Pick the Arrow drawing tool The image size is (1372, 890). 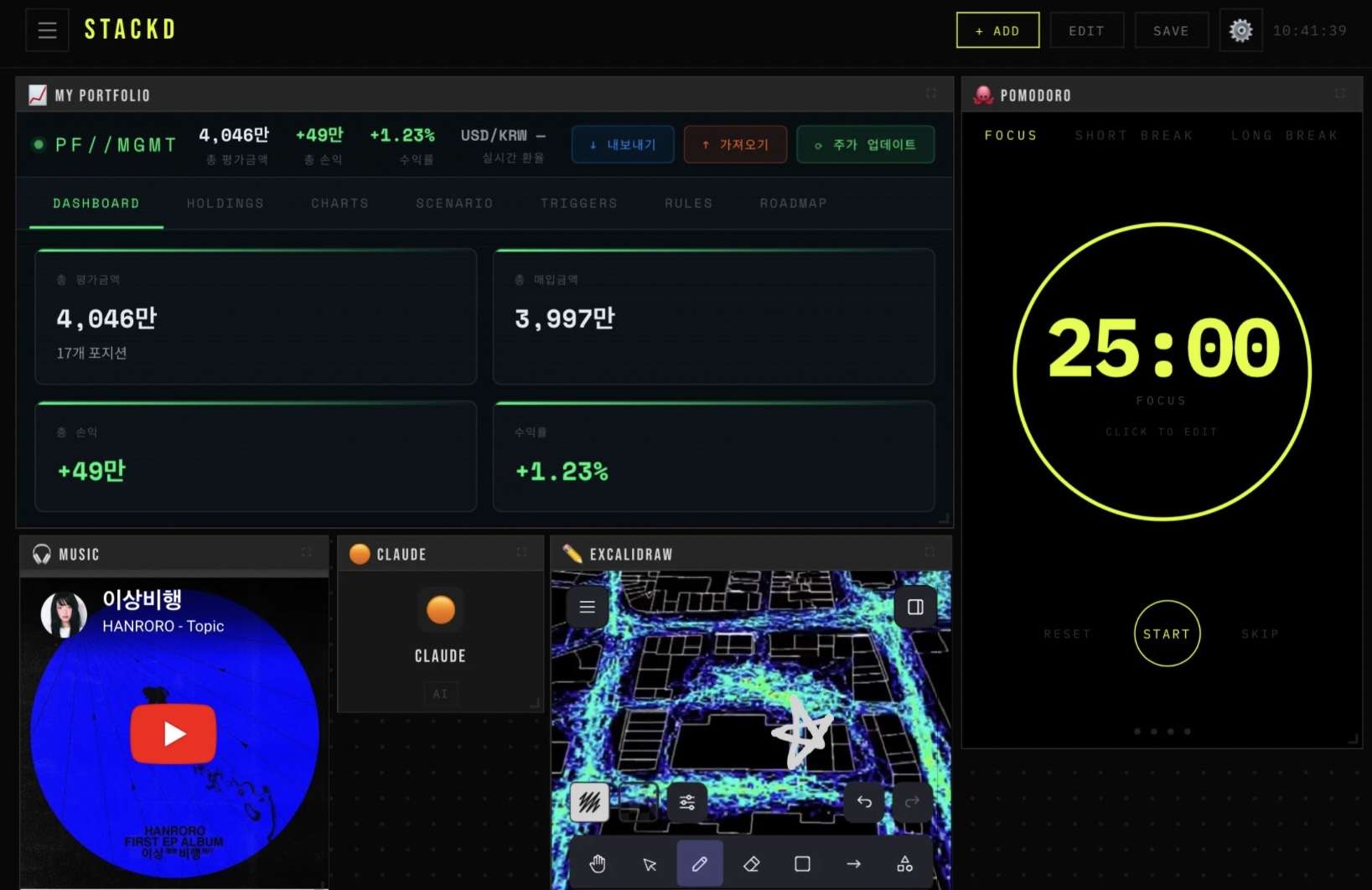click(853, 864)
